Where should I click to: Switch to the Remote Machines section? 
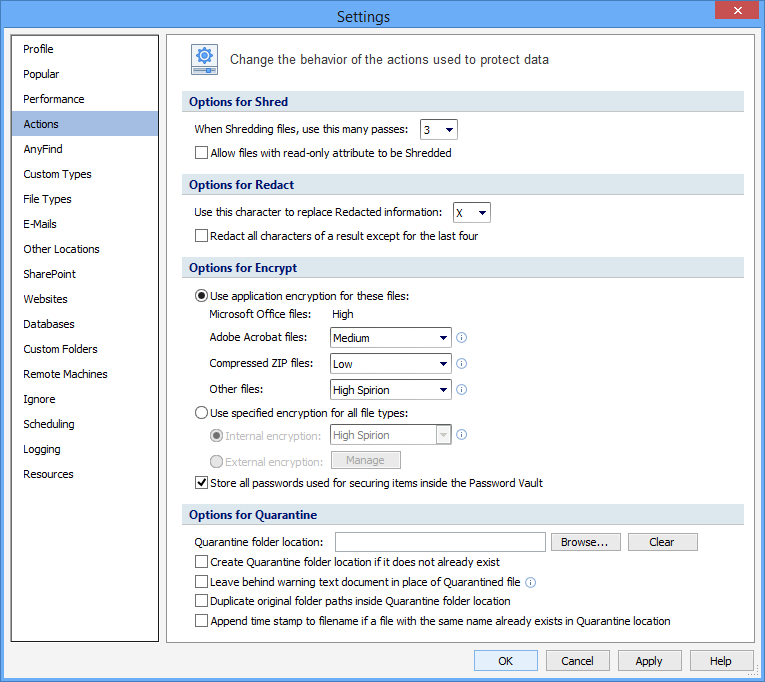(x=65, y=374)
